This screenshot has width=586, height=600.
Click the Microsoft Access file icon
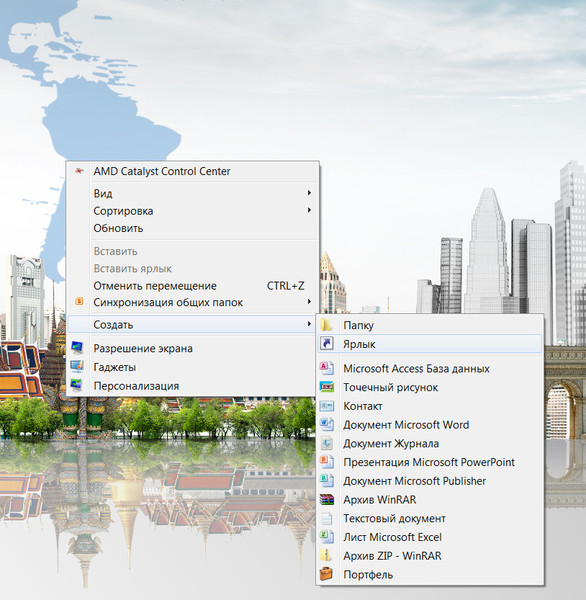[326, 368]
